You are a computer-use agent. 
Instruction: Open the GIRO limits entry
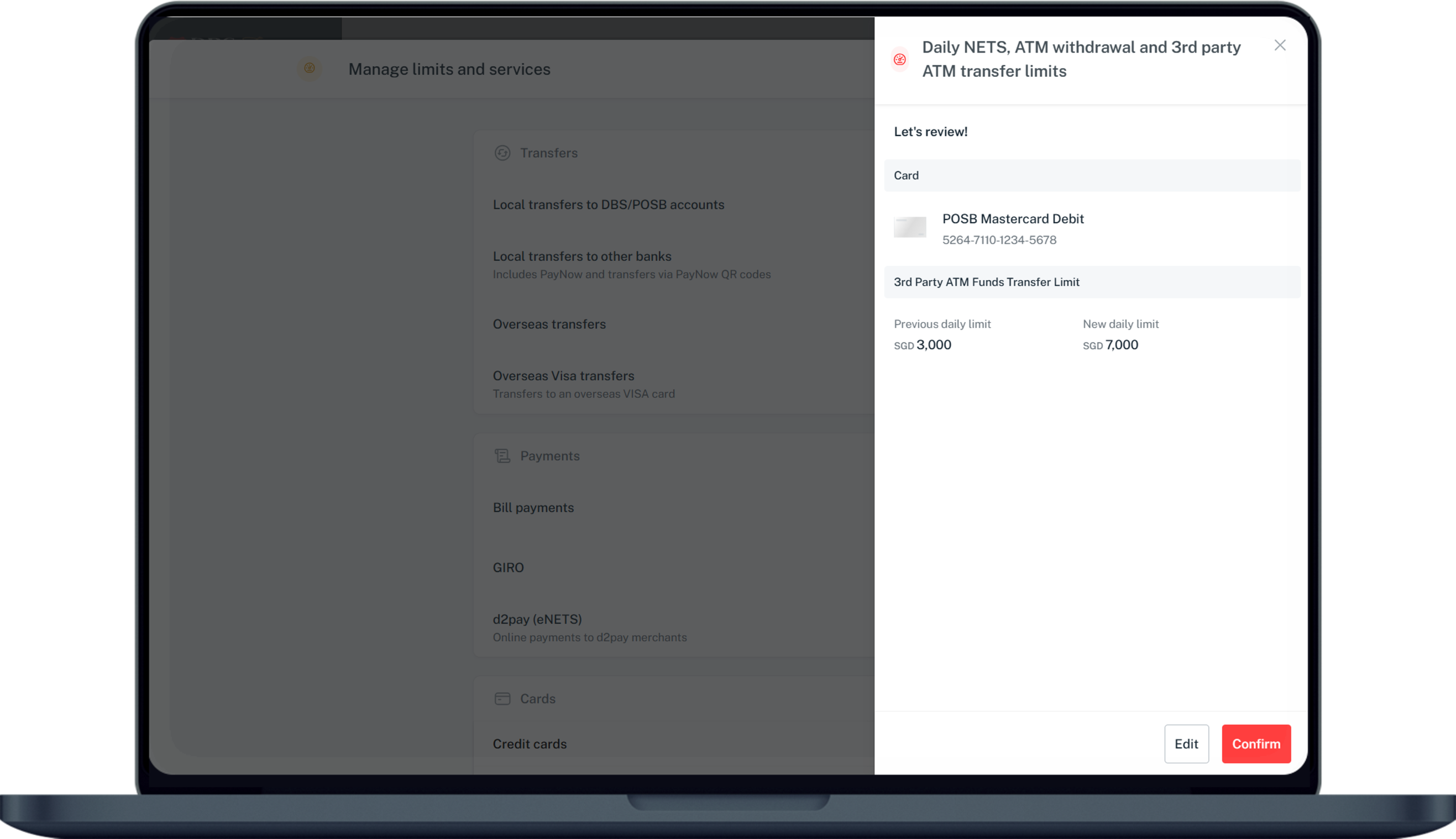coord(507,568)
